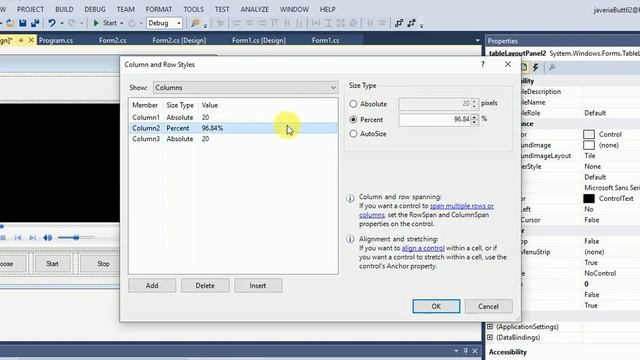Image resolution: width=640 pixels, height=360 pixels.
Task: Open the align a control link
Action: (x=423, y=248)
